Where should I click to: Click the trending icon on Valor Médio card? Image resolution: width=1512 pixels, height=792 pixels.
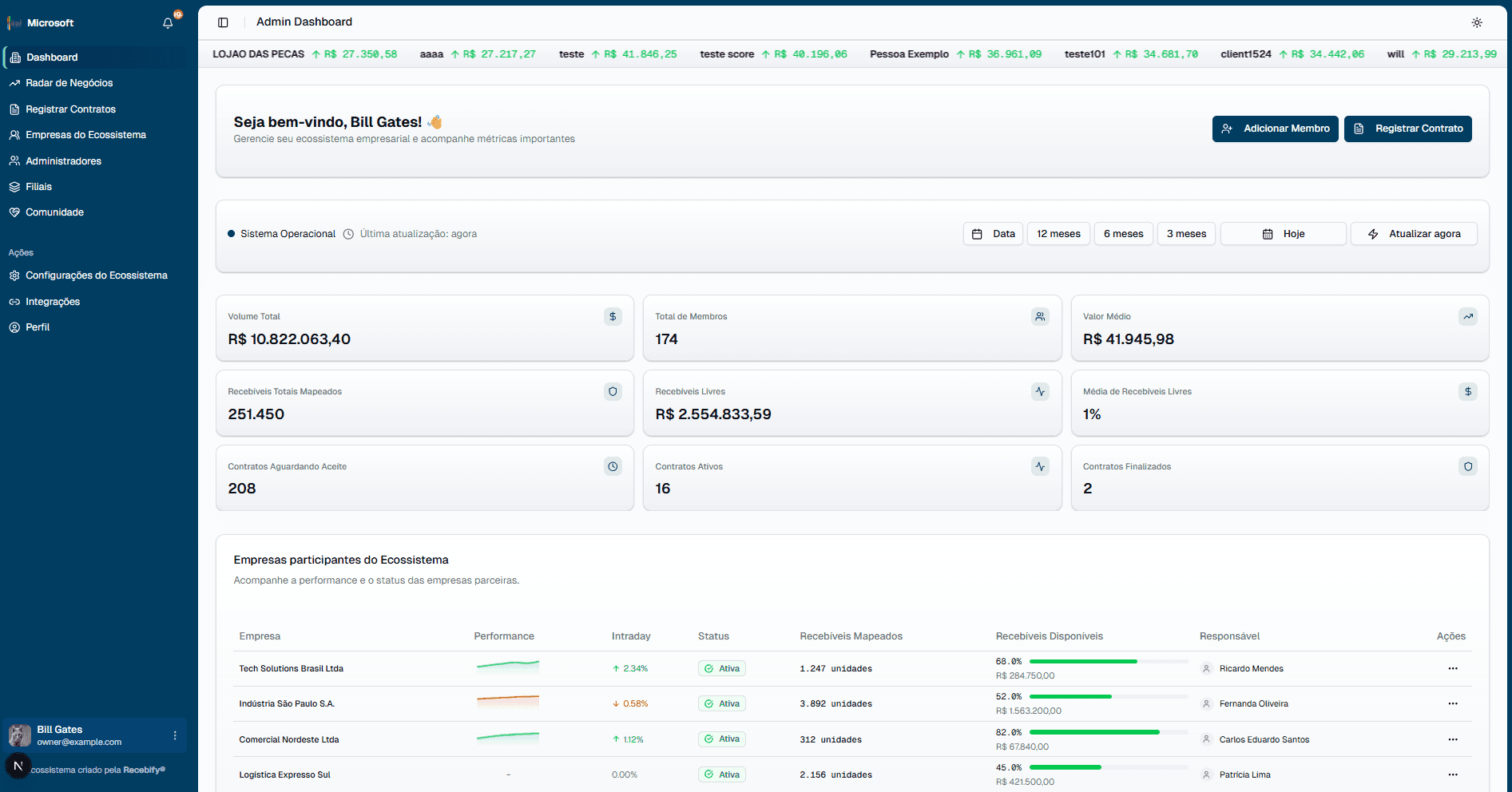[x=1468, y=316]
